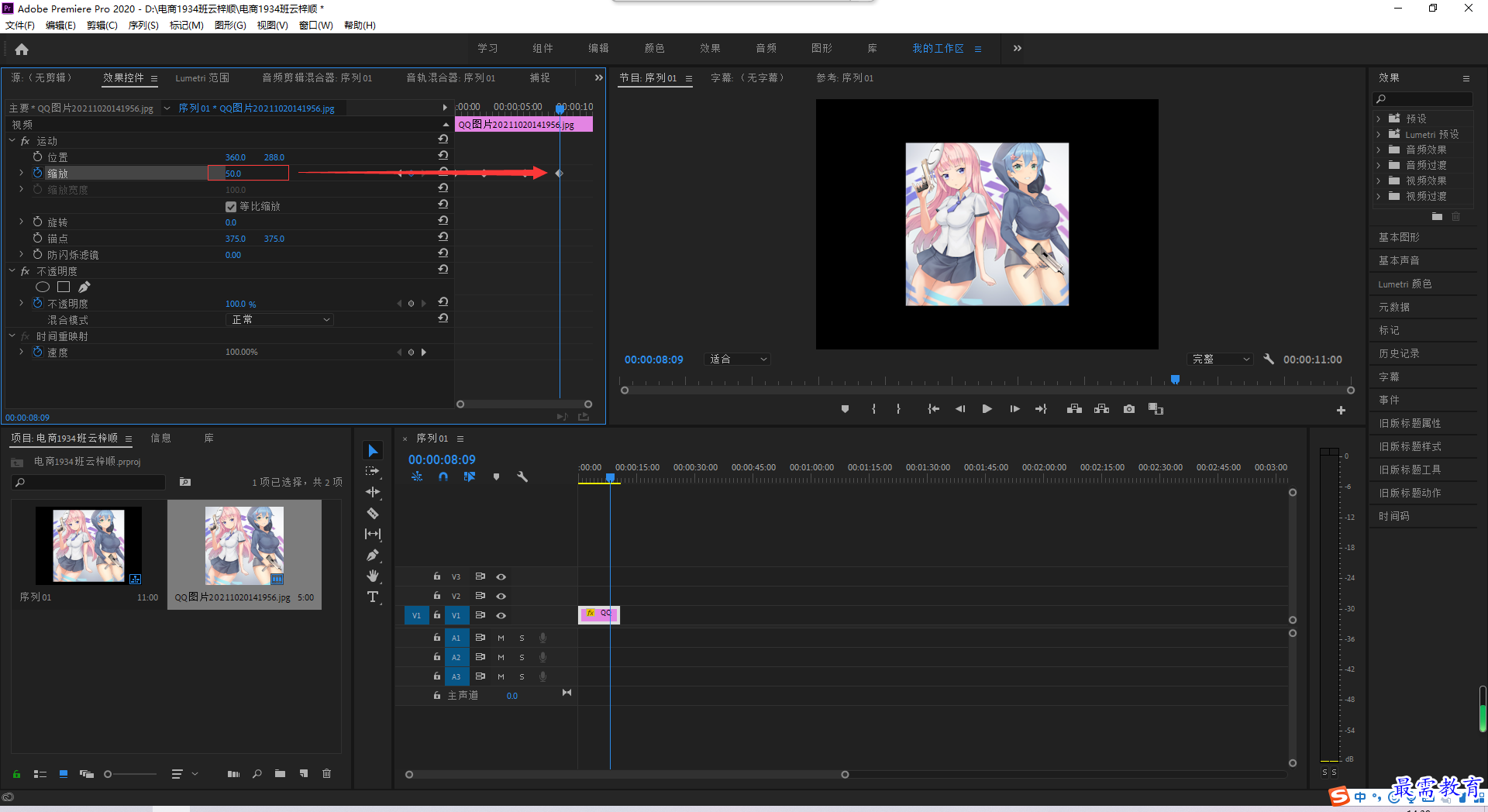Screen dimensions: 1488x812
Task: Click the program monitor playhead scrubber
Action: click(1175, 379)
